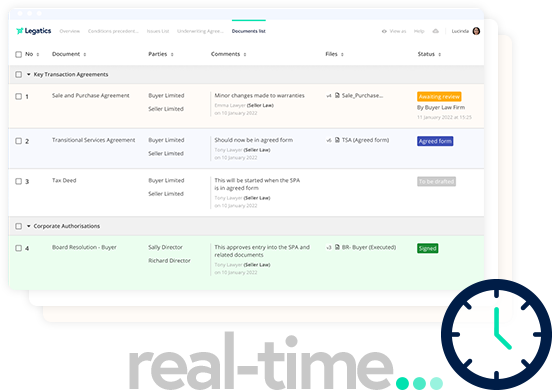The width and height of the screenshot is (552, 390).
Task: Click Lucinda user name
Action: [x=460, y=31]
